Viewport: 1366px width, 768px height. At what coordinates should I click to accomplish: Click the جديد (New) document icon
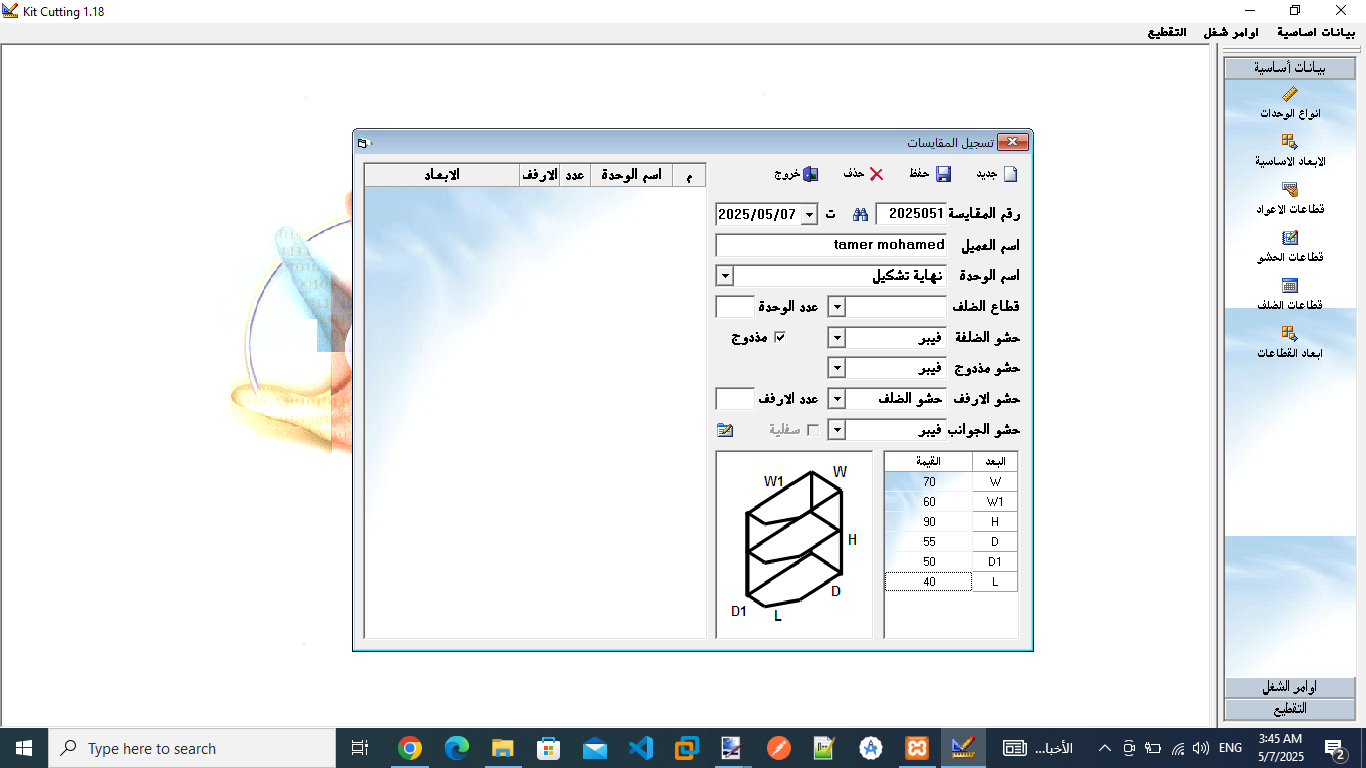click(x=1010, y=174)
